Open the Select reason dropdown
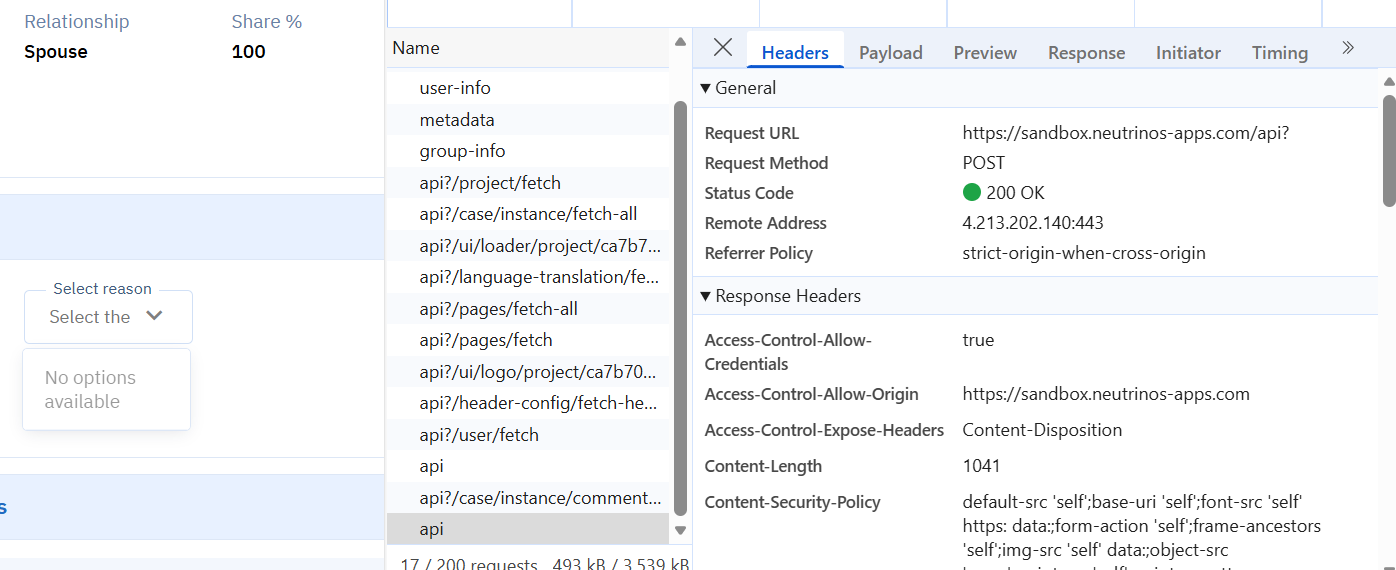This screenshot has height=570, width=1396. (108, 317)
